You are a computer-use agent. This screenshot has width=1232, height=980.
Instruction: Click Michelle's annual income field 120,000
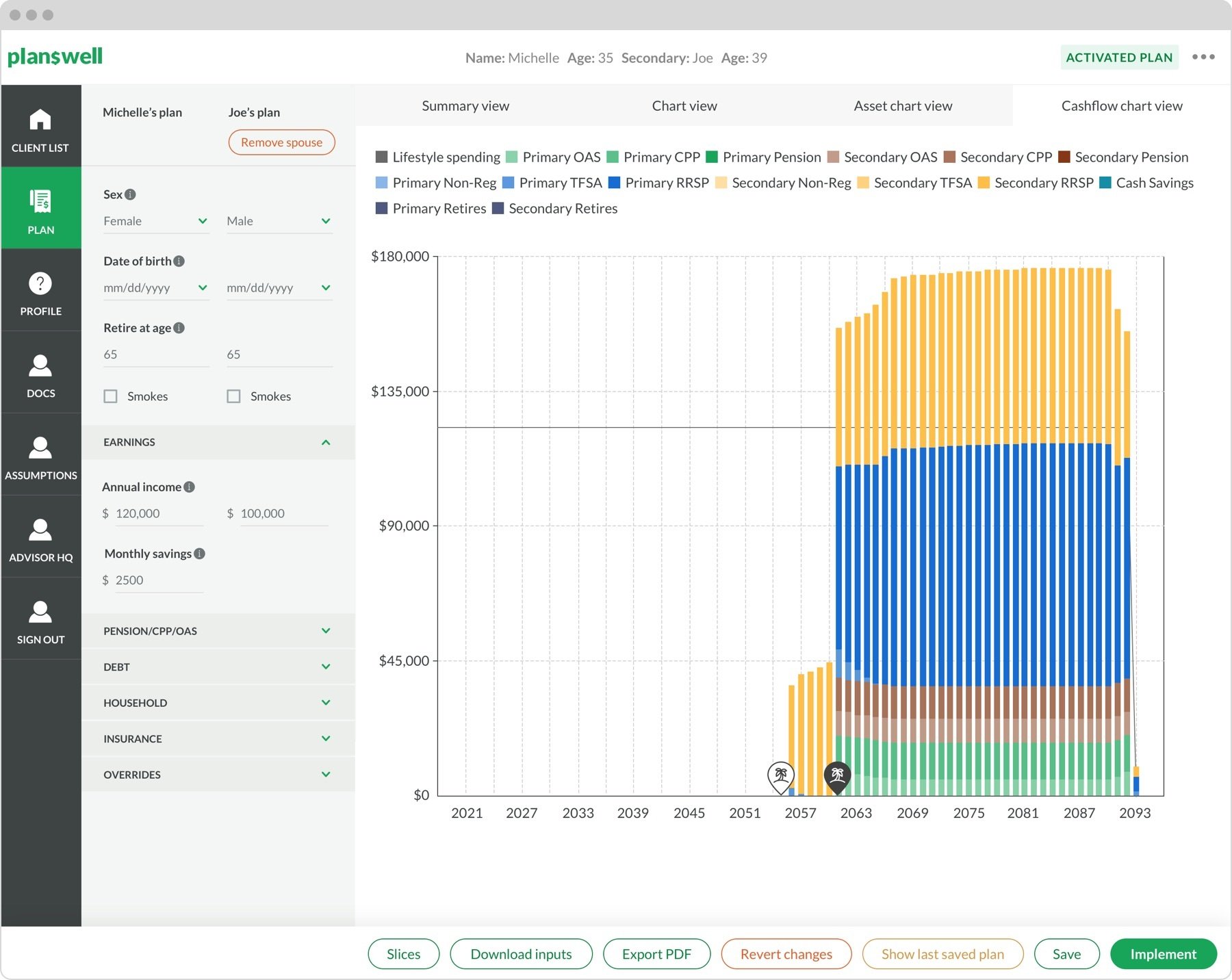[x=159, y=513]
